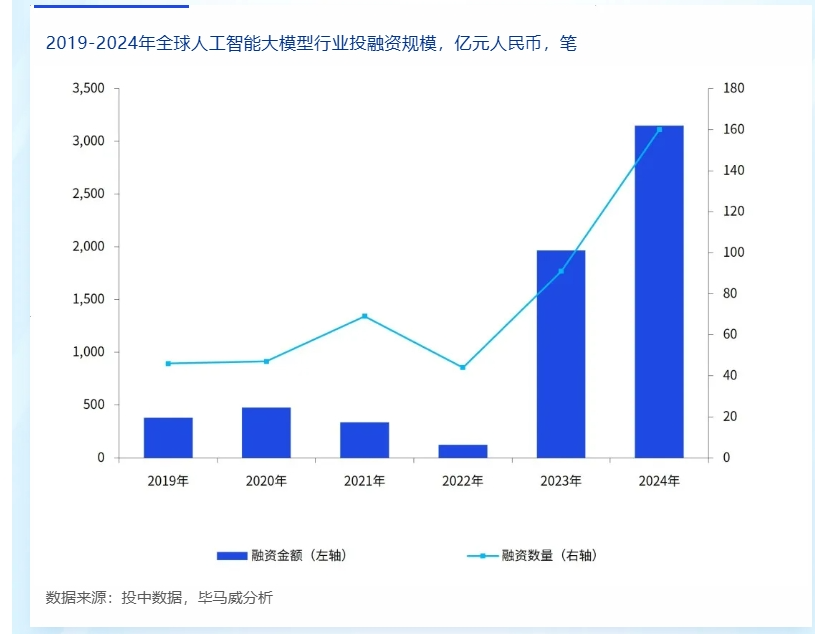Click the cyan 融资数量 legend line marker

[482, 555]
